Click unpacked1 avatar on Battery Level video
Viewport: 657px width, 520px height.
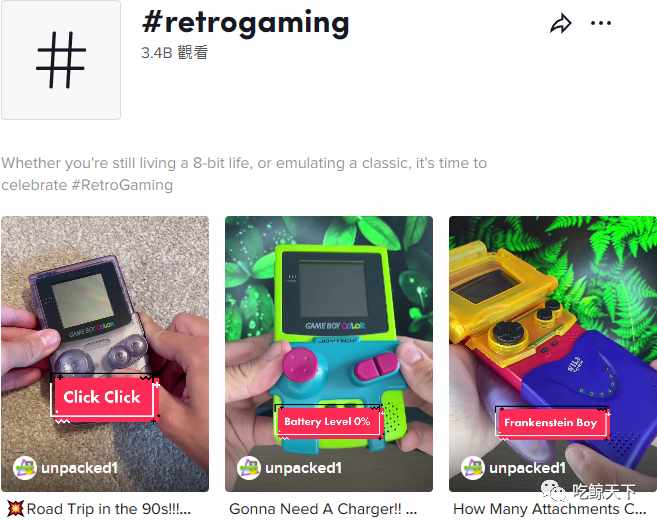click(249, 468)
